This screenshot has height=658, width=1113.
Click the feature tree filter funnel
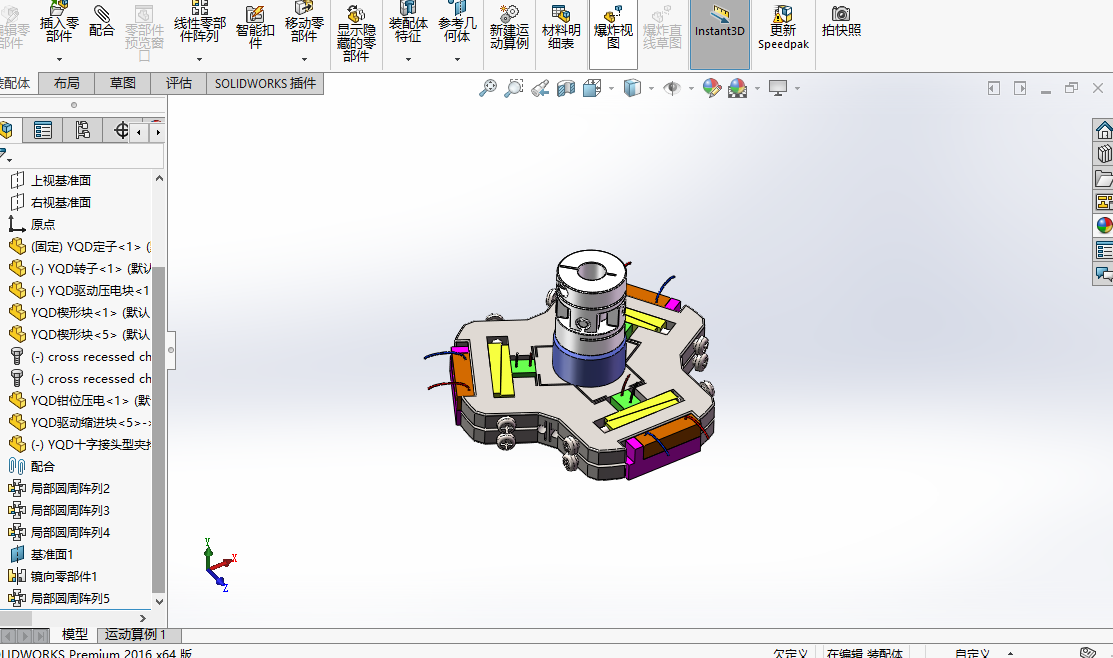5,154
